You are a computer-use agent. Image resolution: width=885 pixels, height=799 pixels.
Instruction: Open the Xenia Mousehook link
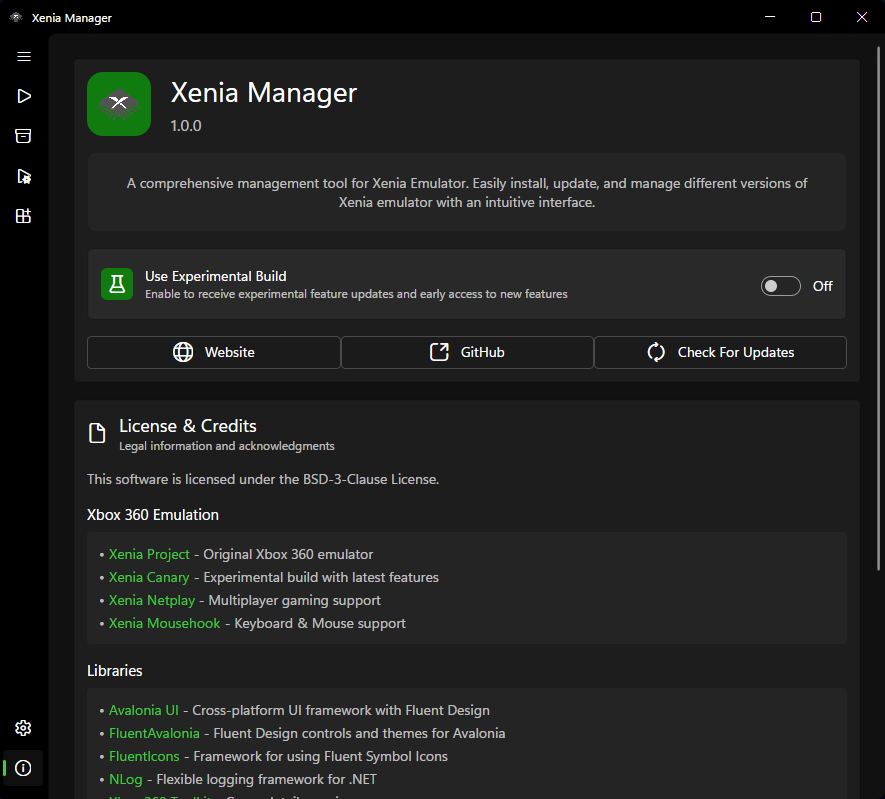[x=164, y=624]
